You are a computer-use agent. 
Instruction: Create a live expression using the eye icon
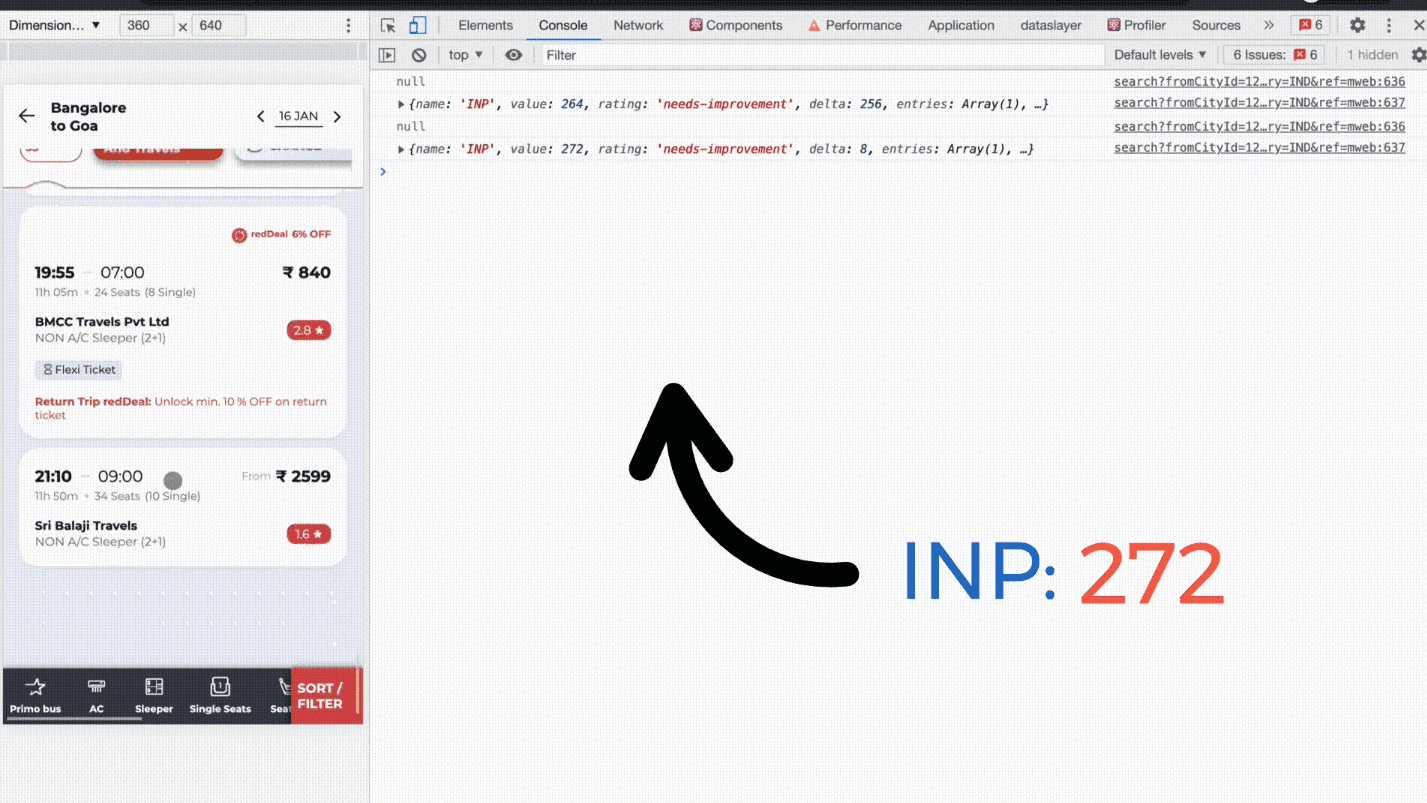click(x=513, y=55)
